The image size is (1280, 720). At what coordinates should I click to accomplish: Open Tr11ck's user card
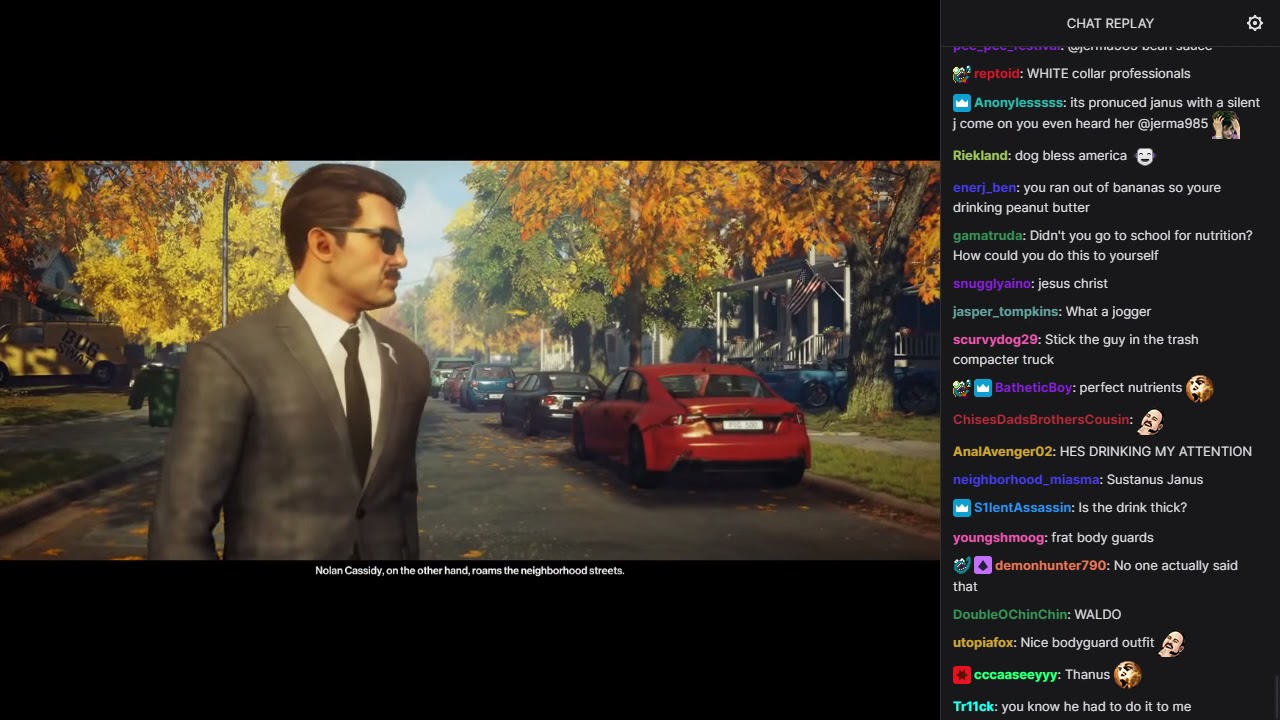coord(974,707)
